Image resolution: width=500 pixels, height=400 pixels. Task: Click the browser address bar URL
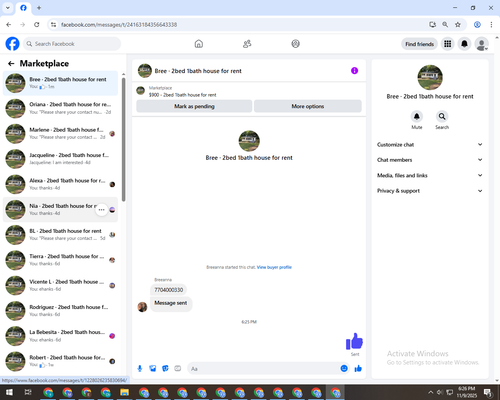point(119,25)
